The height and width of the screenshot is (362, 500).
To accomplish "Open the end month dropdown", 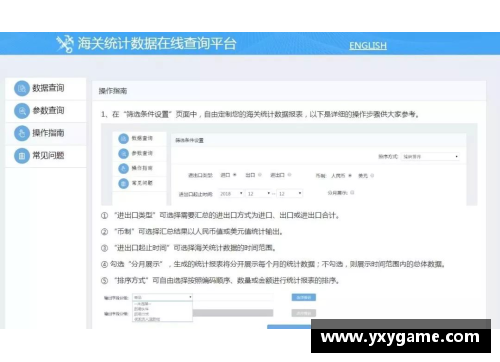I will tap(290, 194).
